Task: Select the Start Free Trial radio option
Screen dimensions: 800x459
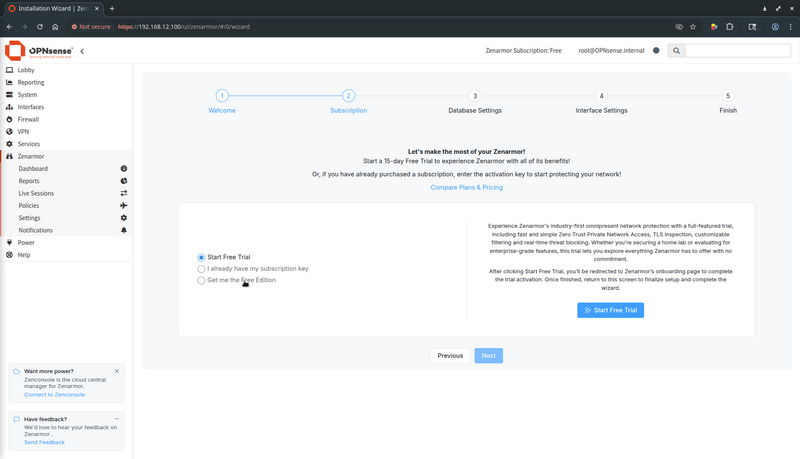Action: pyautogui.click(x=201, y=257)
